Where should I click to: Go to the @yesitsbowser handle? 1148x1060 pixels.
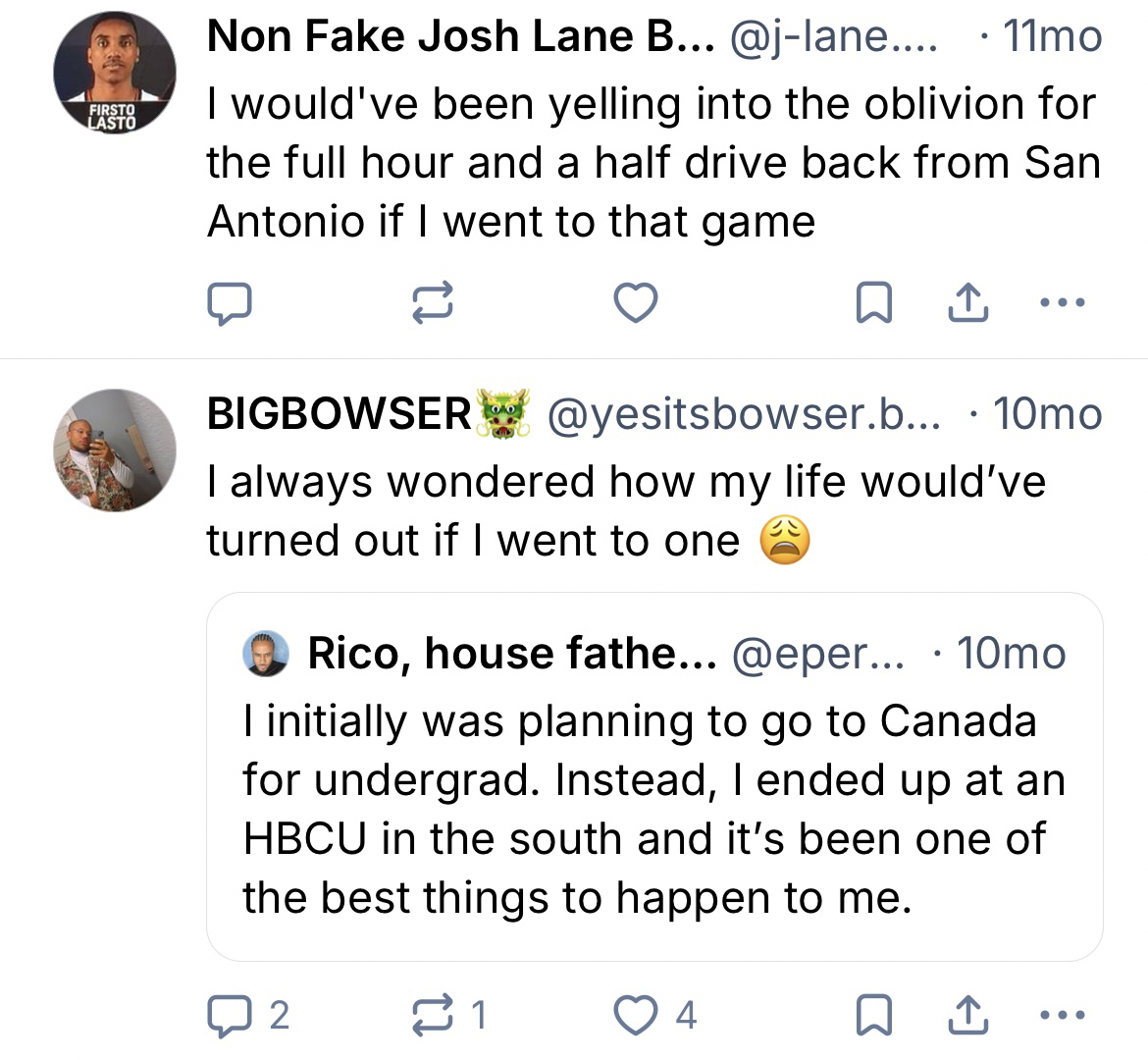coord(744,414)
